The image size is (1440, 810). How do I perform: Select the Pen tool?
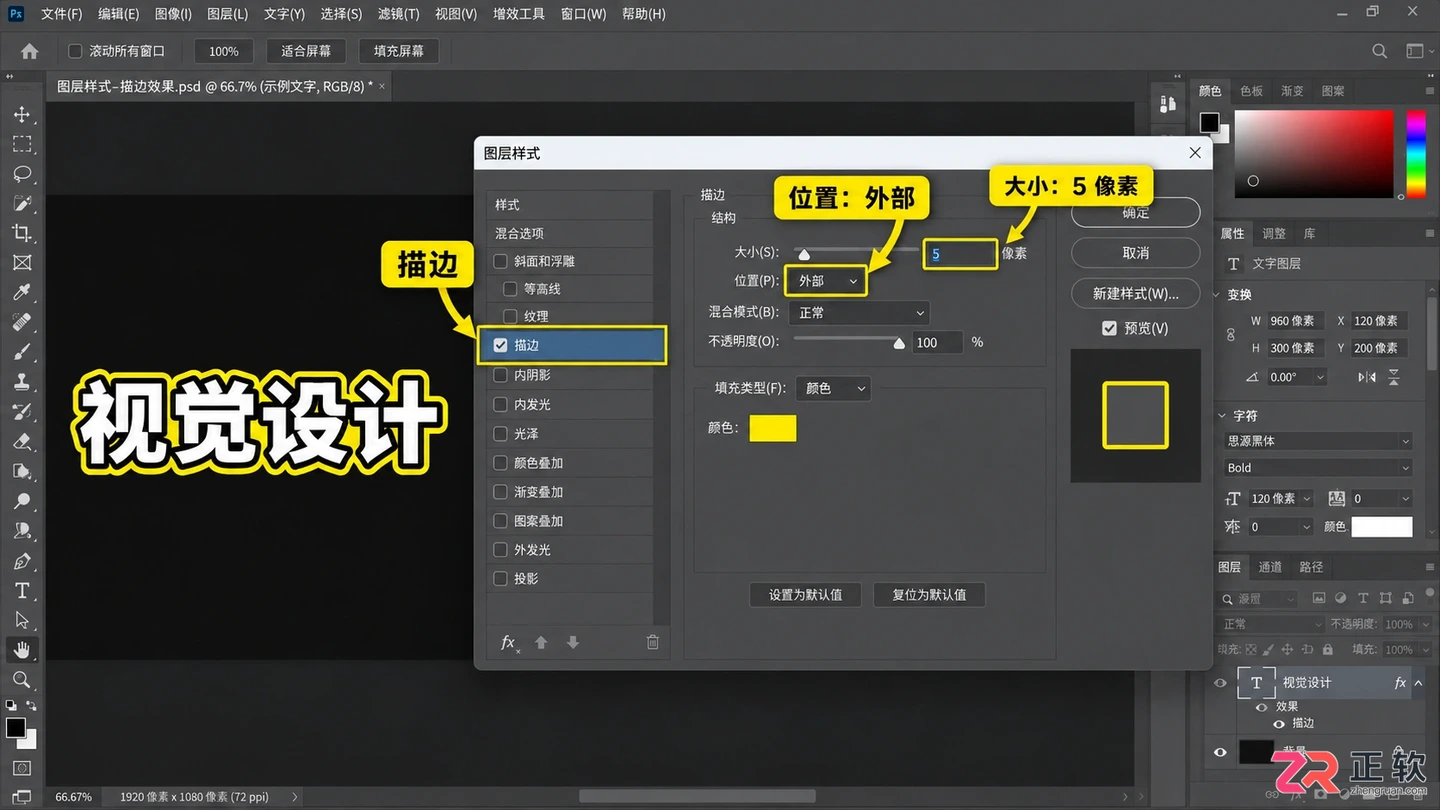pyautogui.click(x=22, y=561)
